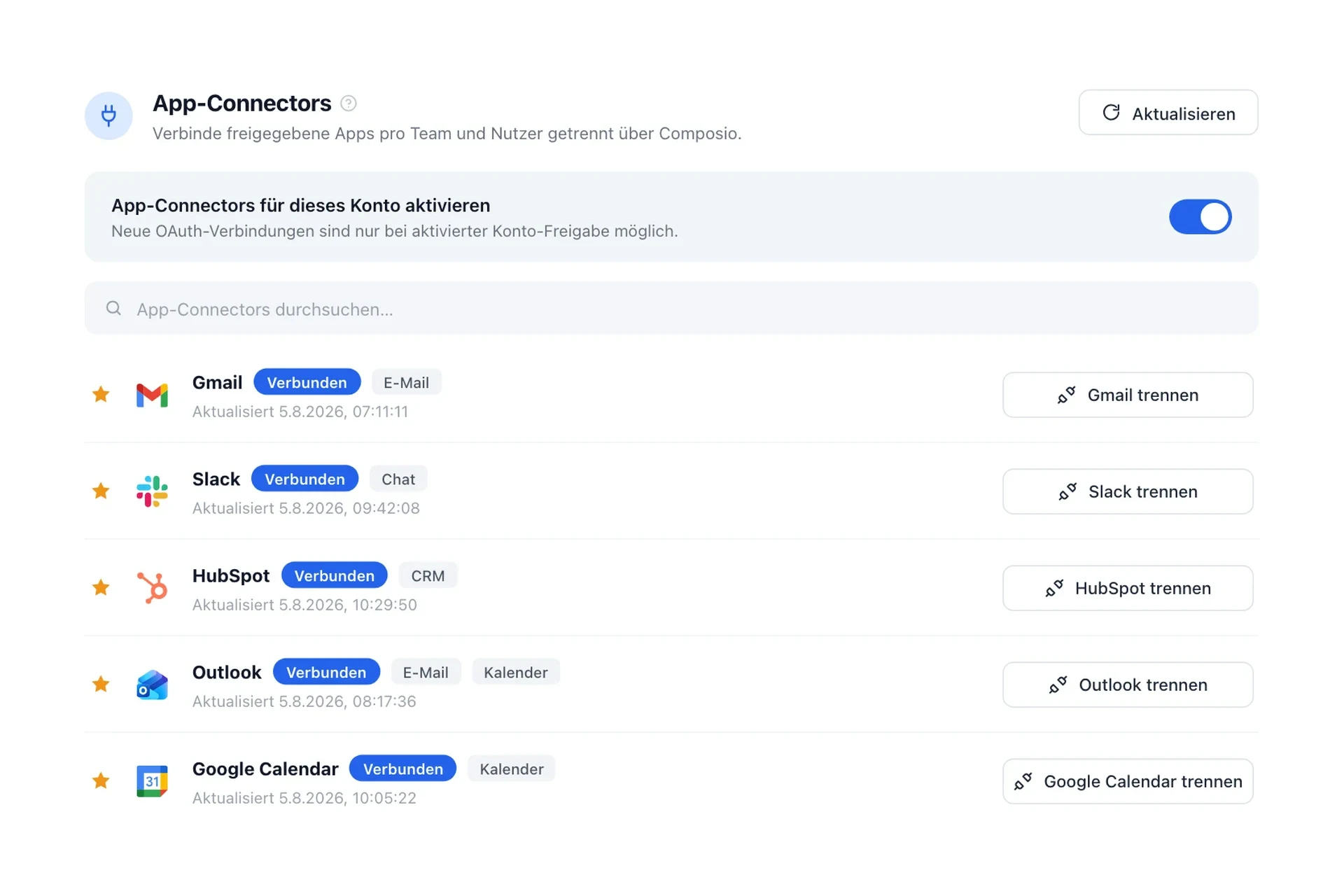Toggle the star icon for Outlook
The height and width of the screenshot is (896, 1344).
coord(101,685)
